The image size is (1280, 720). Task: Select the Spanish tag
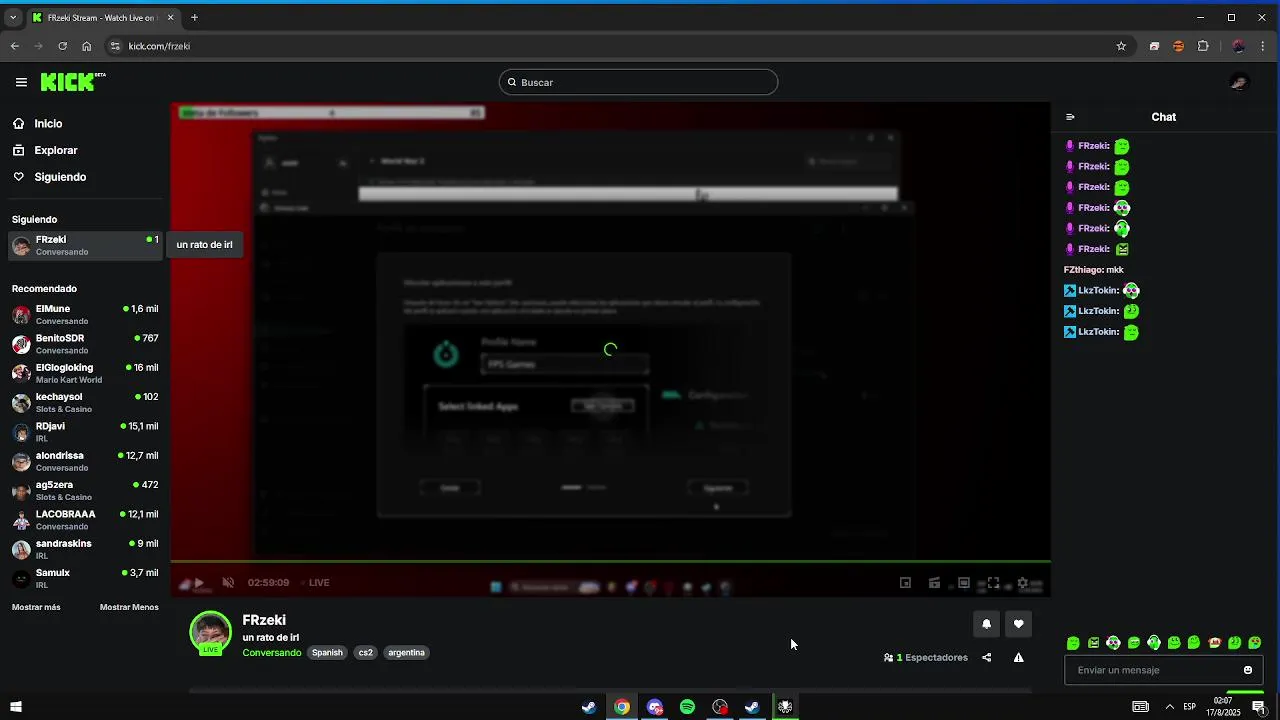327,652
